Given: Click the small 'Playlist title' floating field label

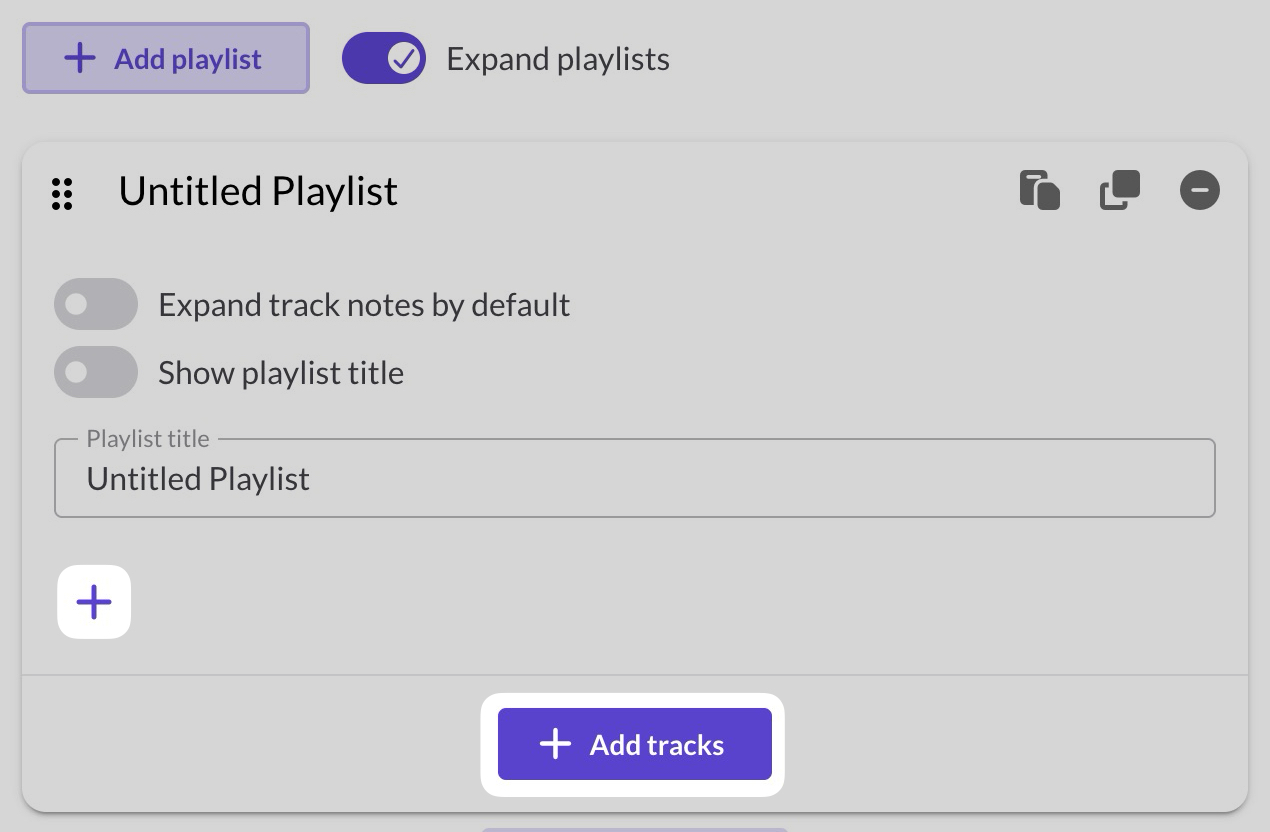Looking at the screenshot, I should point(148,439).
